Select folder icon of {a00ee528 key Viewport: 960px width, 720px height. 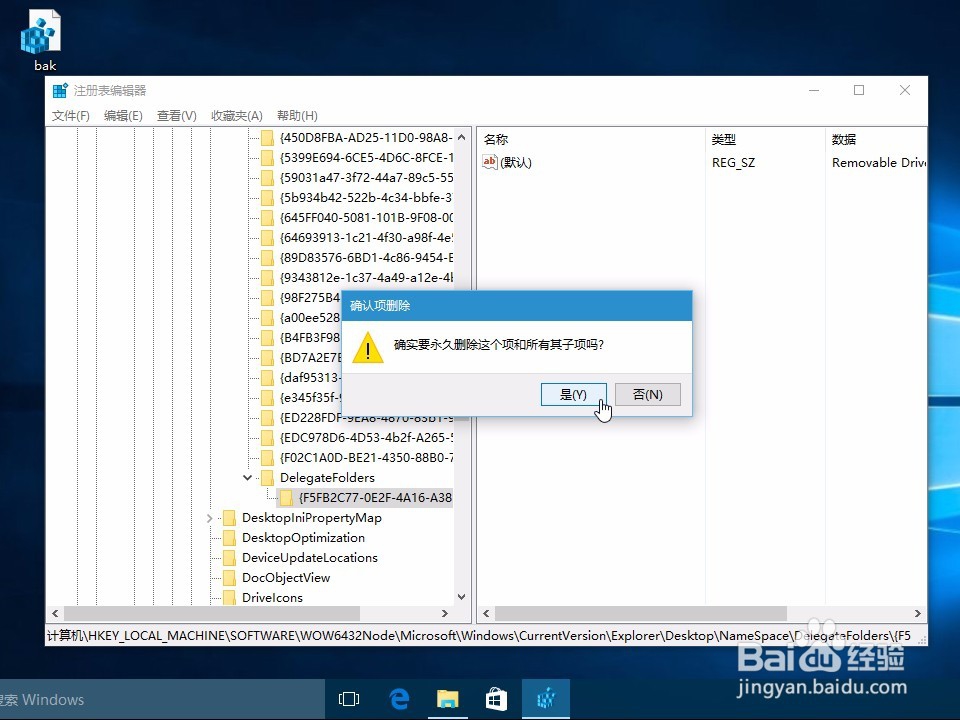[268, 318]
